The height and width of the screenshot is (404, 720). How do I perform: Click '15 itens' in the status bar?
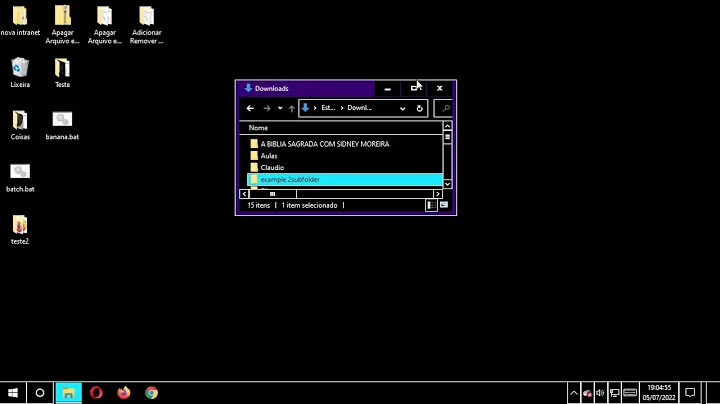coord(259,206)
